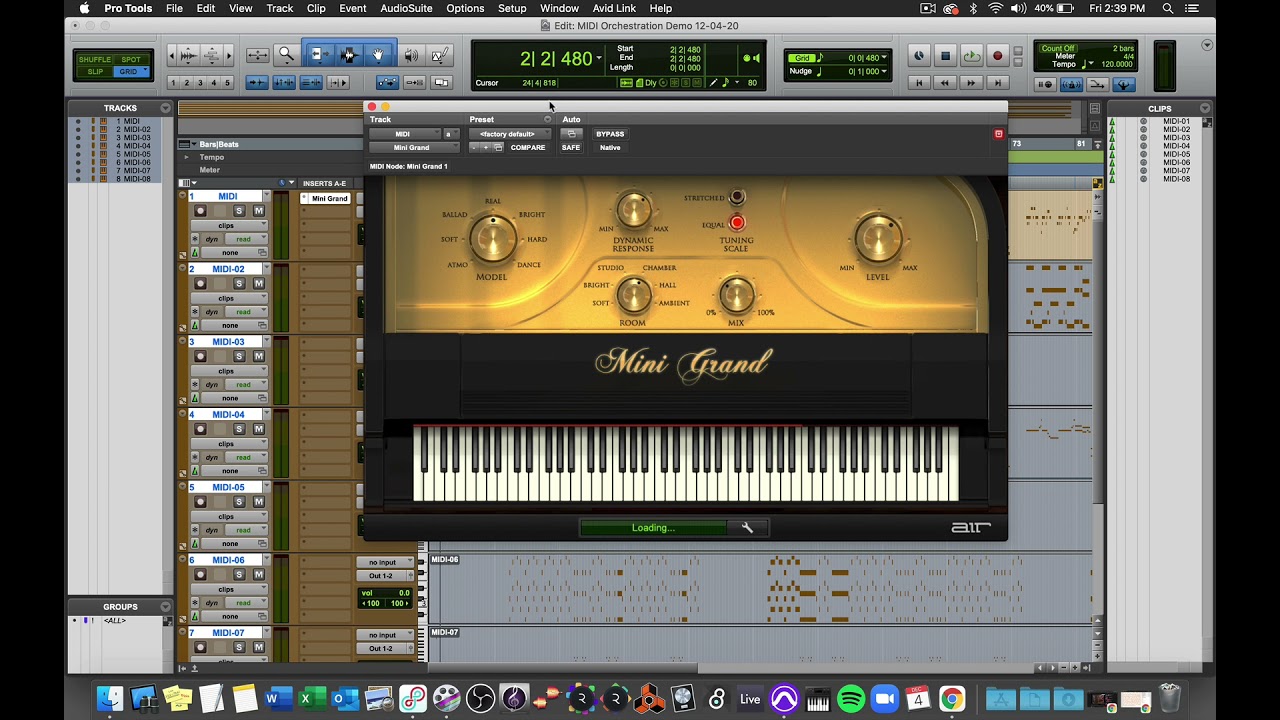Click horizontal audio zoom waveform button

[187, 56]
